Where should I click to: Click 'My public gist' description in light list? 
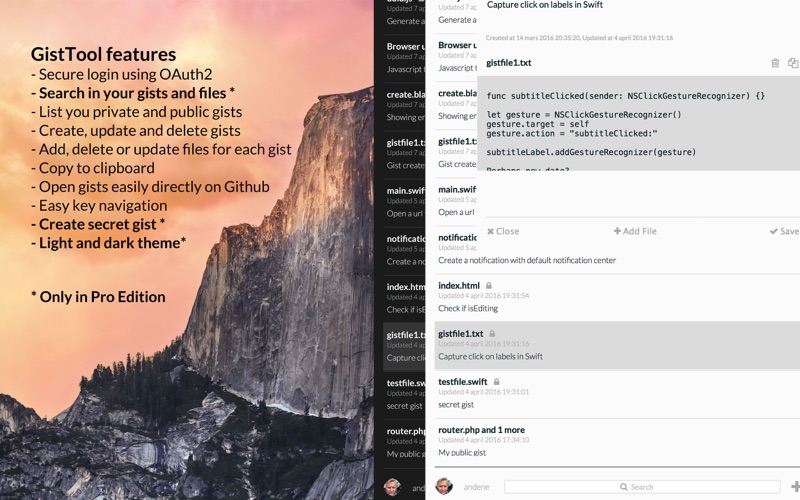[462, 453]
